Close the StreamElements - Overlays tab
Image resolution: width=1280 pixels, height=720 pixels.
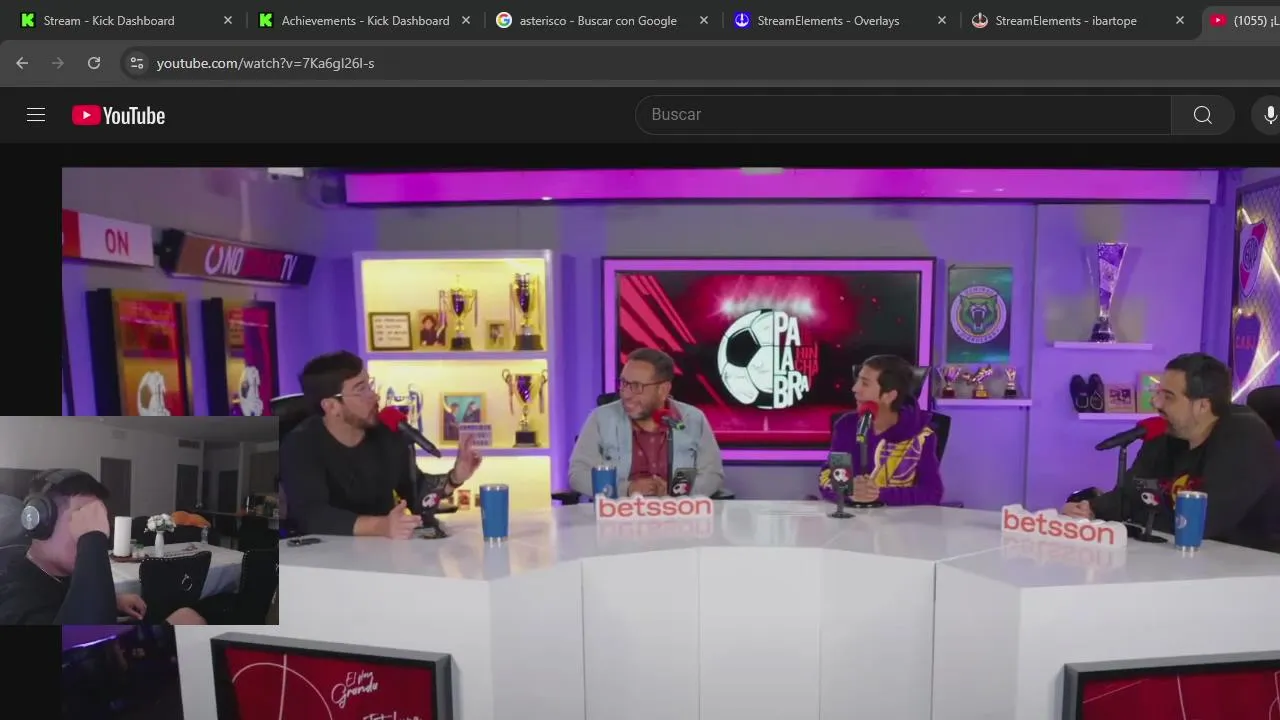[x=942, y=20]
